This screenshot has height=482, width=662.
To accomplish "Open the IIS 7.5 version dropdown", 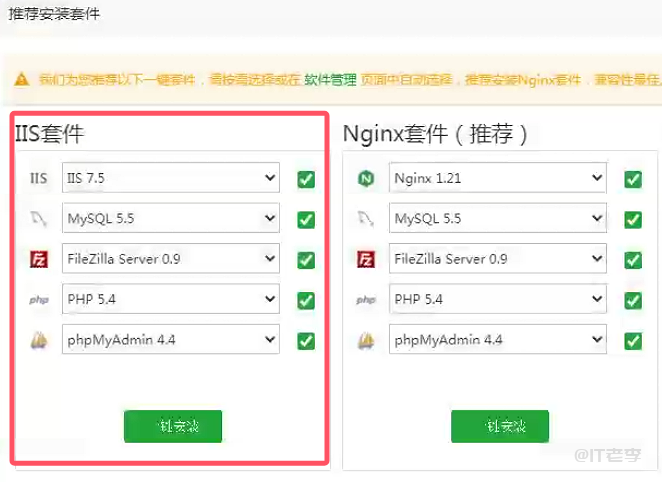I will point(170,179).
